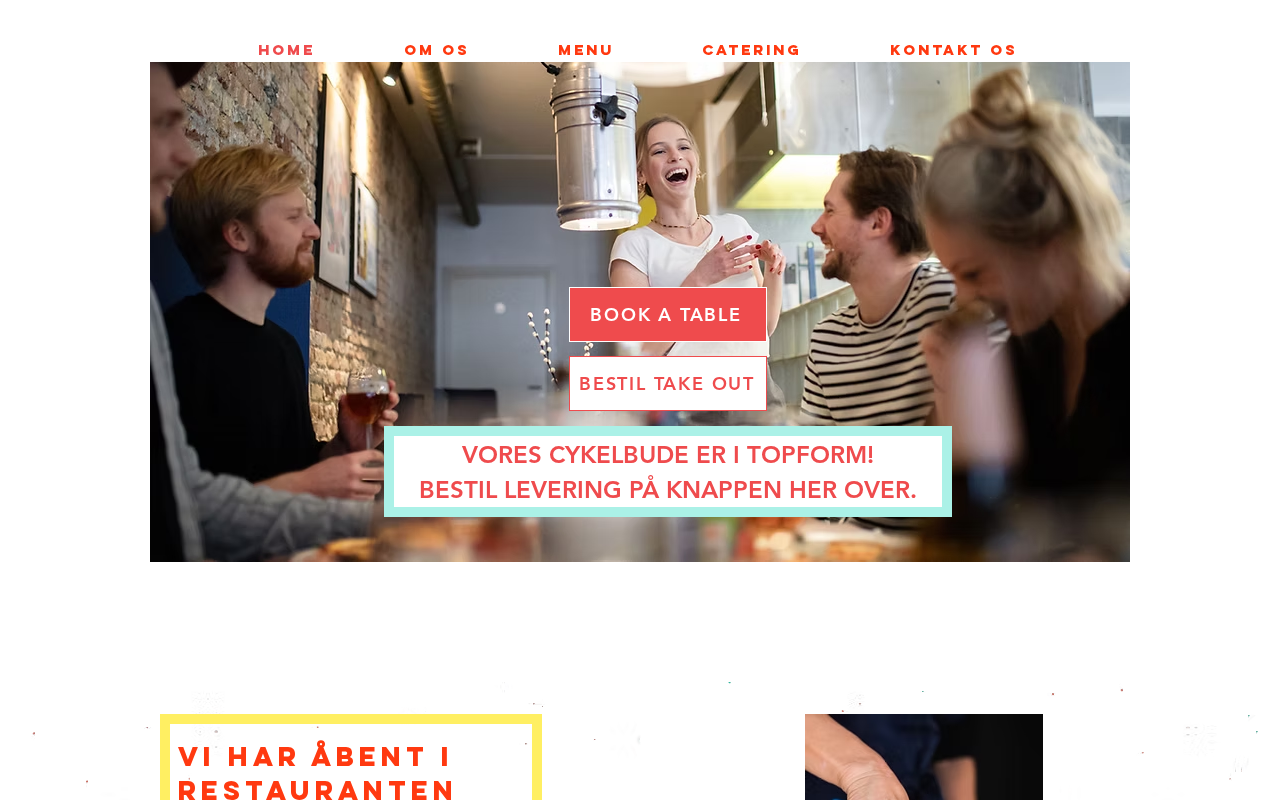Click the BESTIL TAKE OUT button
The width and height of the screenshot is (1280, 800).
tap(668, 383)
